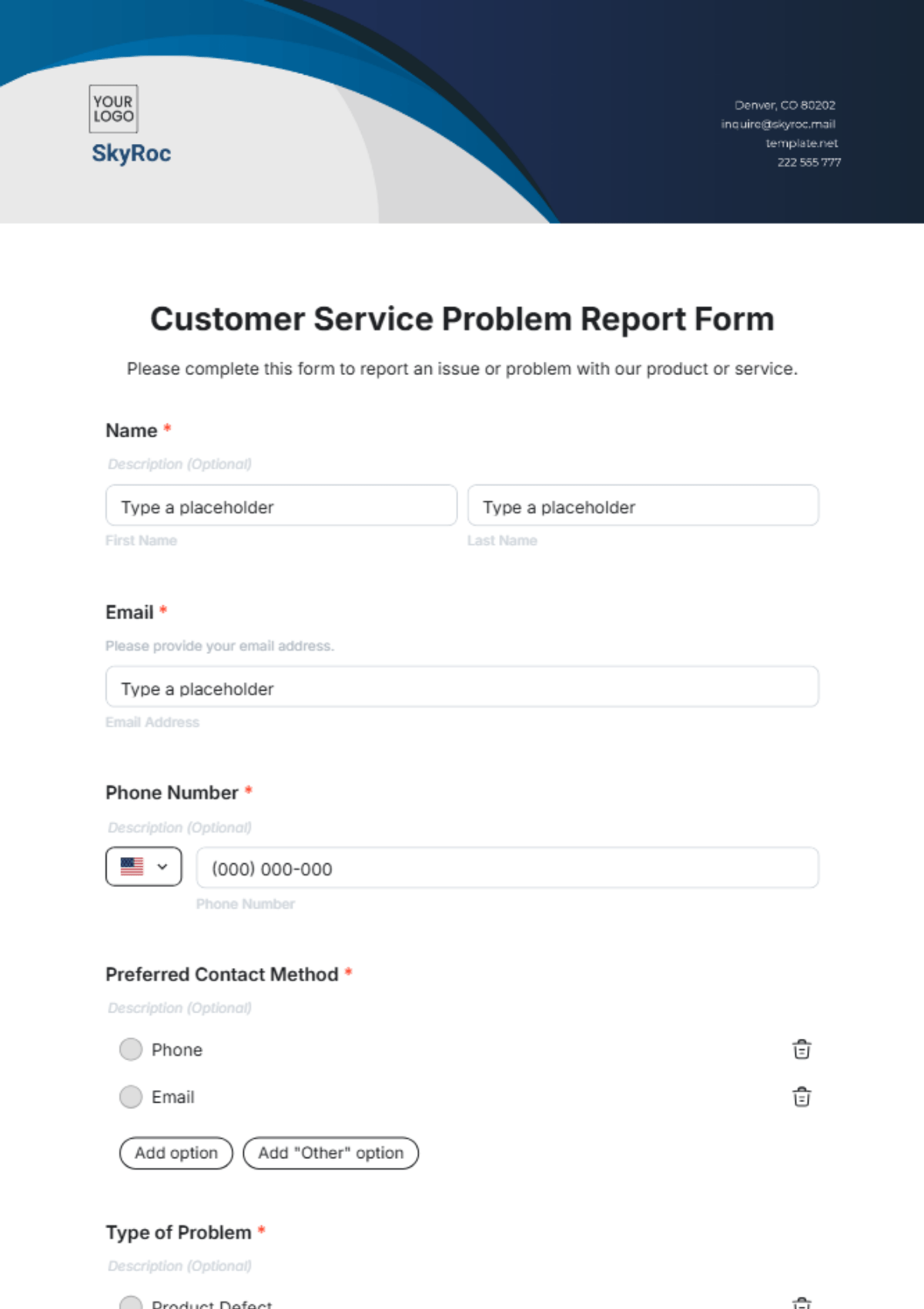Select the Phone radio button
The height and width of the screenshot is (1309, 924).
(x=131, y=1050)
